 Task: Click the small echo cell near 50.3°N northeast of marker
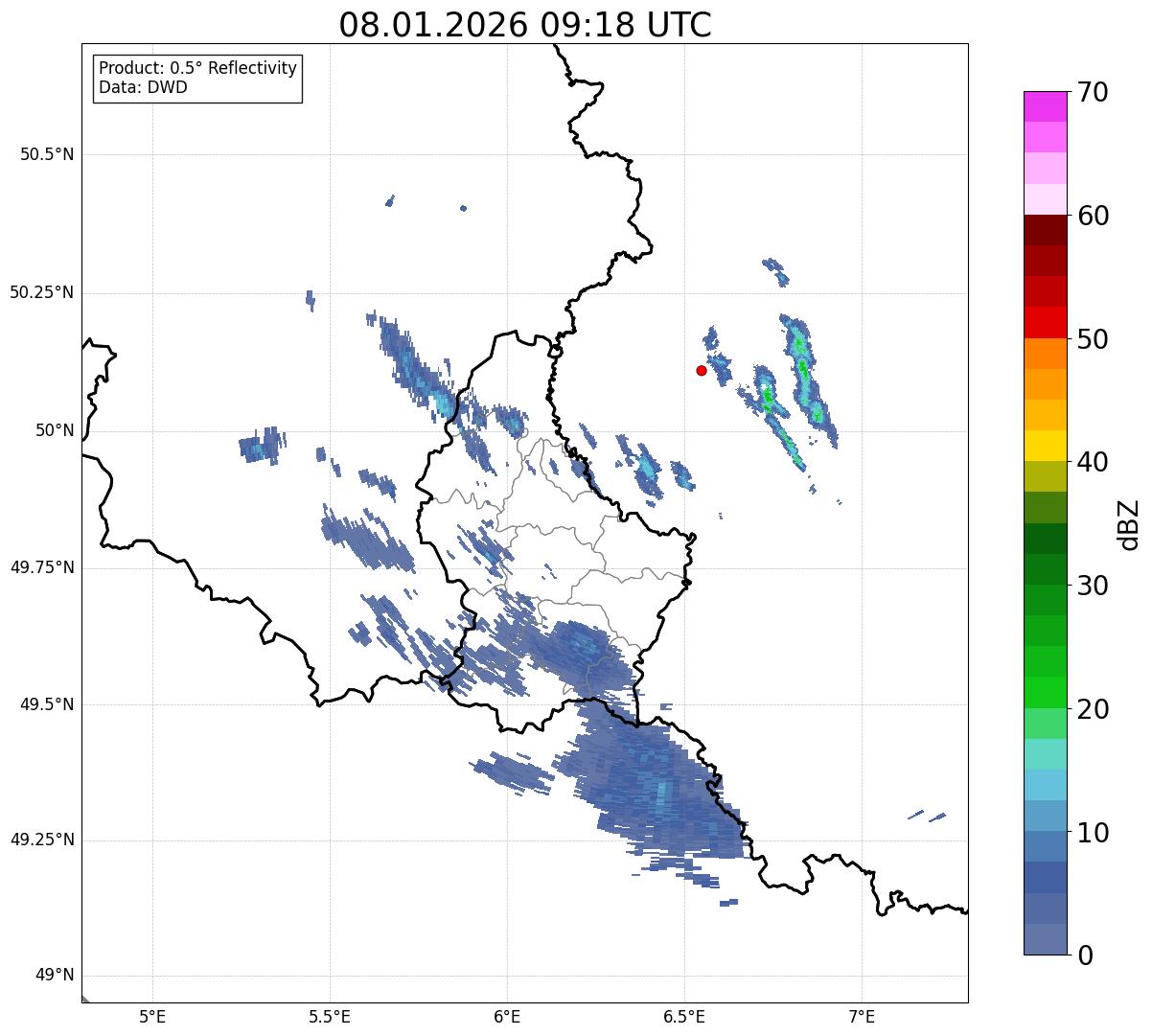[776, 271]
